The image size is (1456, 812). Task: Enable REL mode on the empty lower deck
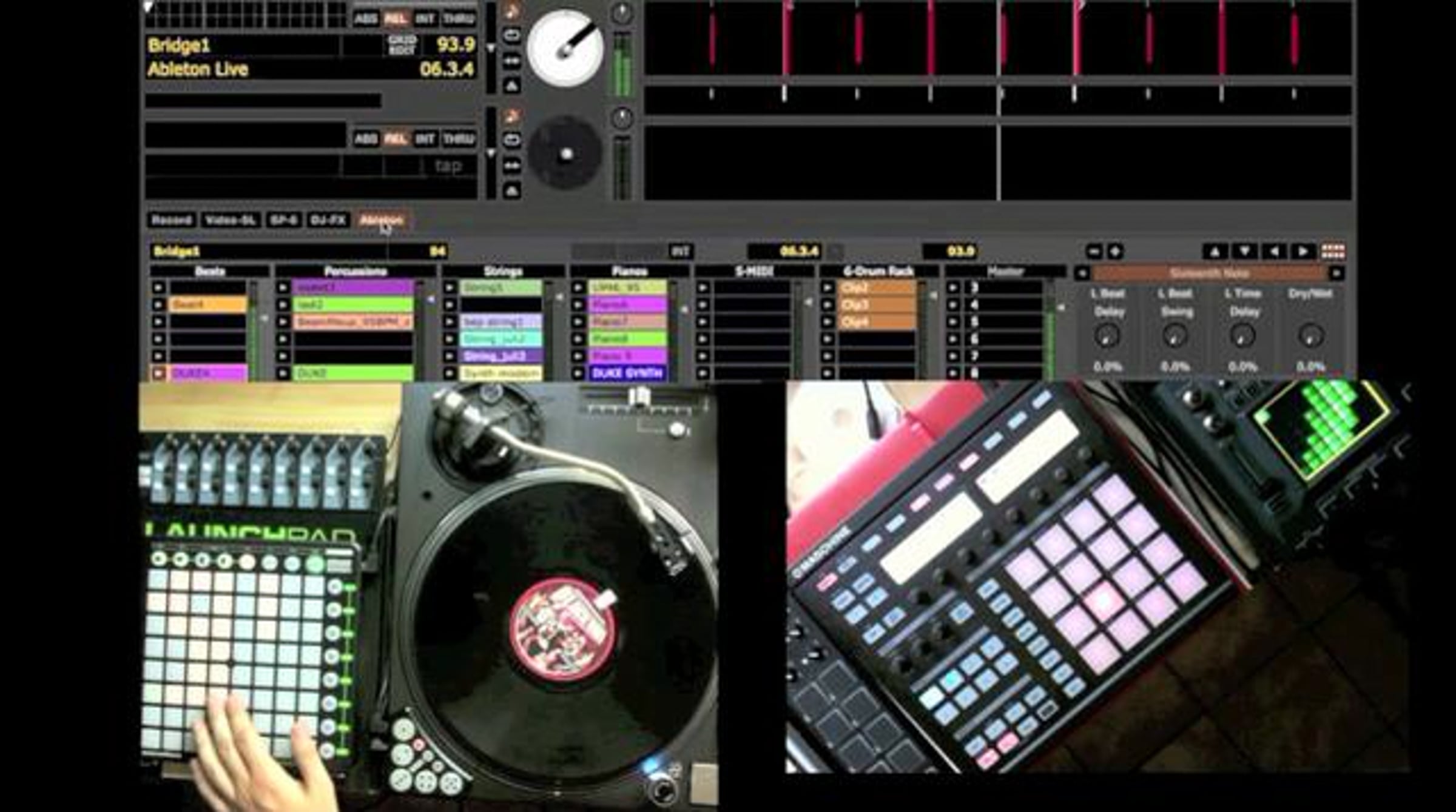tap(396, 139)
